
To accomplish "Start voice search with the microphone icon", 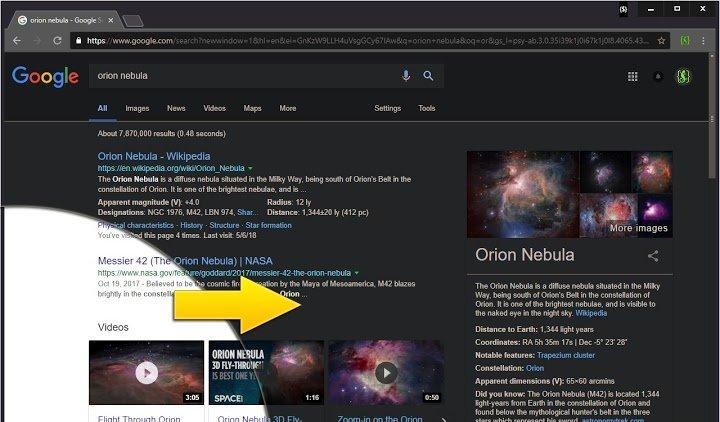I will click(405, 76).
